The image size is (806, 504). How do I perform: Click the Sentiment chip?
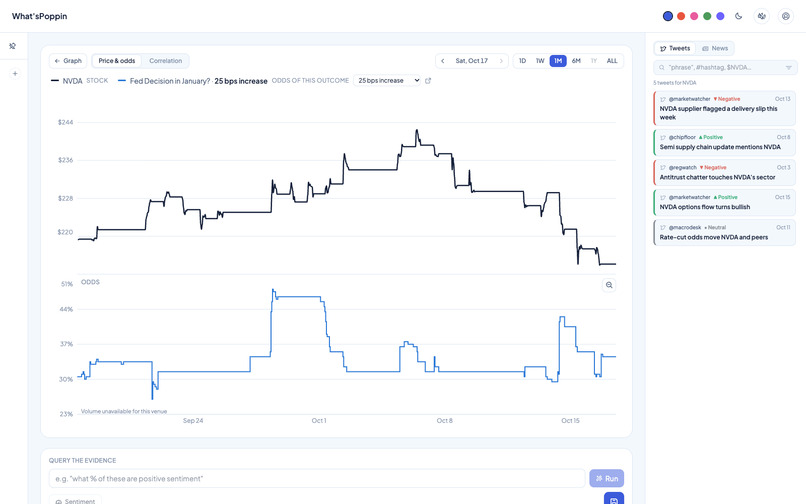pos(75,500)
